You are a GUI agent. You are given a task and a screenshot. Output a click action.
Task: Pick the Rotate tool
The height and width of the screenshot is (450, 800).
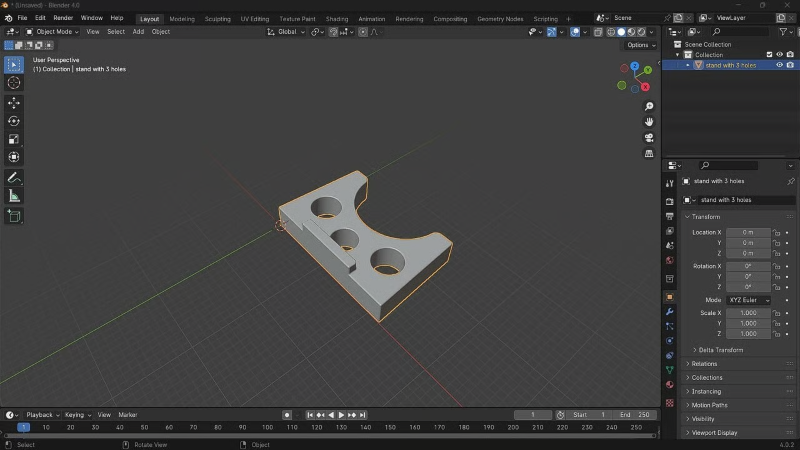point(14,121)
